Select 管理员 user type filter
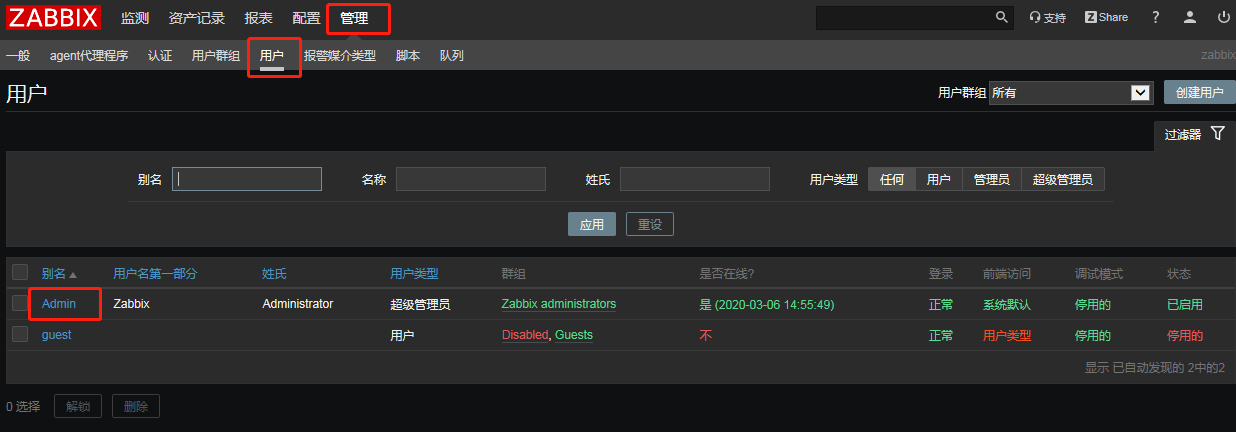1236x432 pixels. [992, 179]
